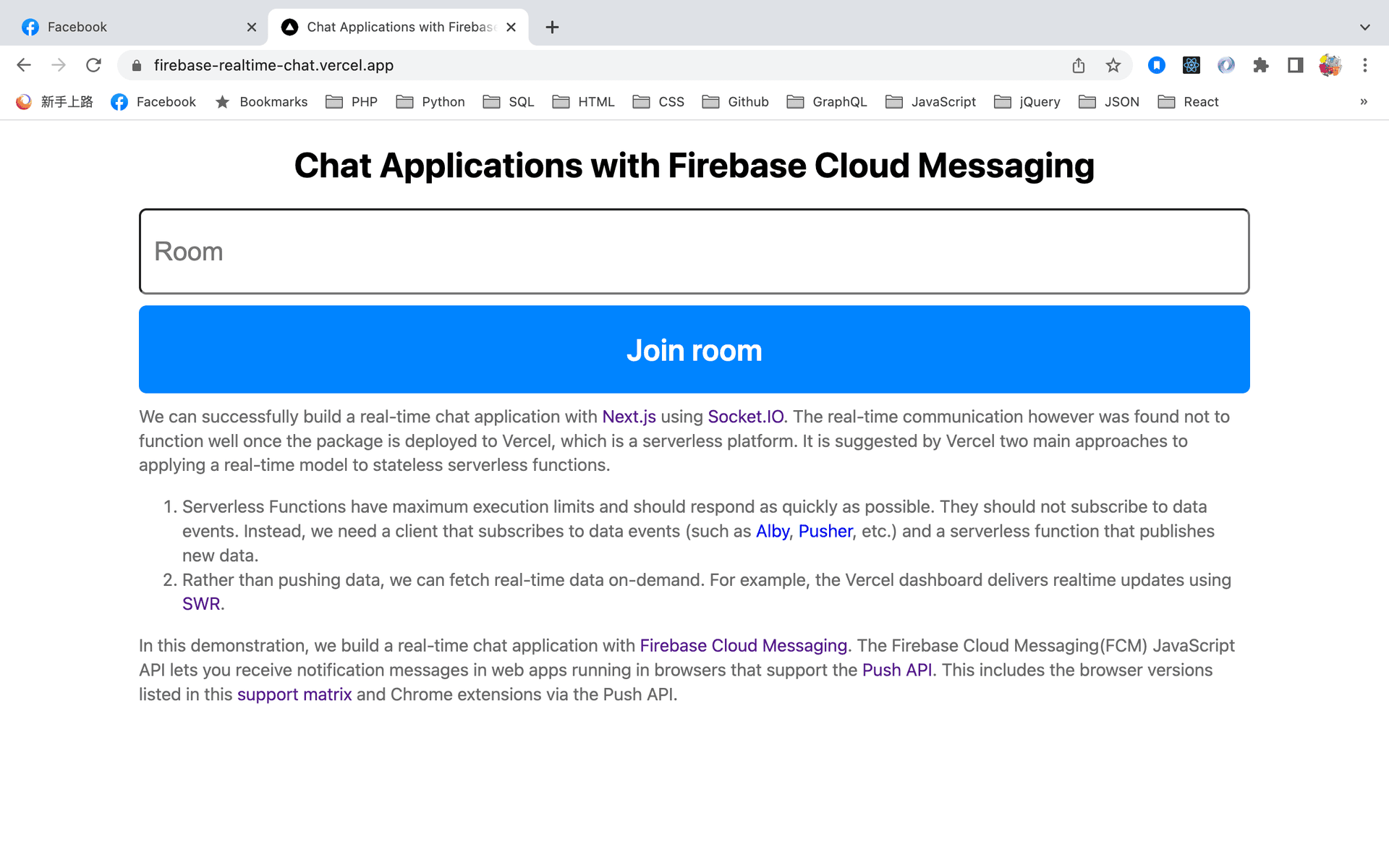Reload the current page
Image resolution: width=1389 pixels, height=868 pixels.
93,65
